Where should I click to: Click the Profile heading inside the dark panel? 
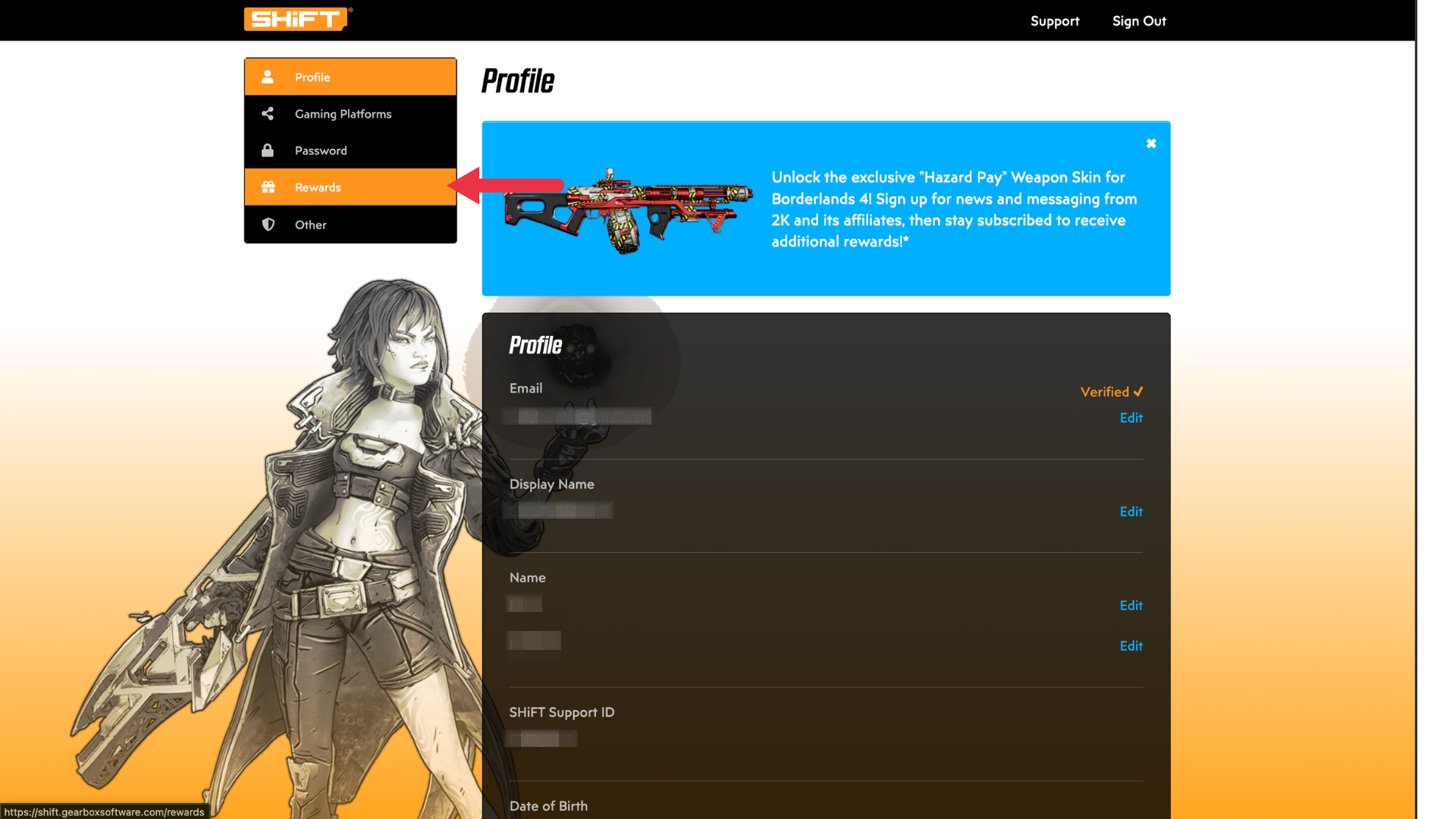coord(535,345)
